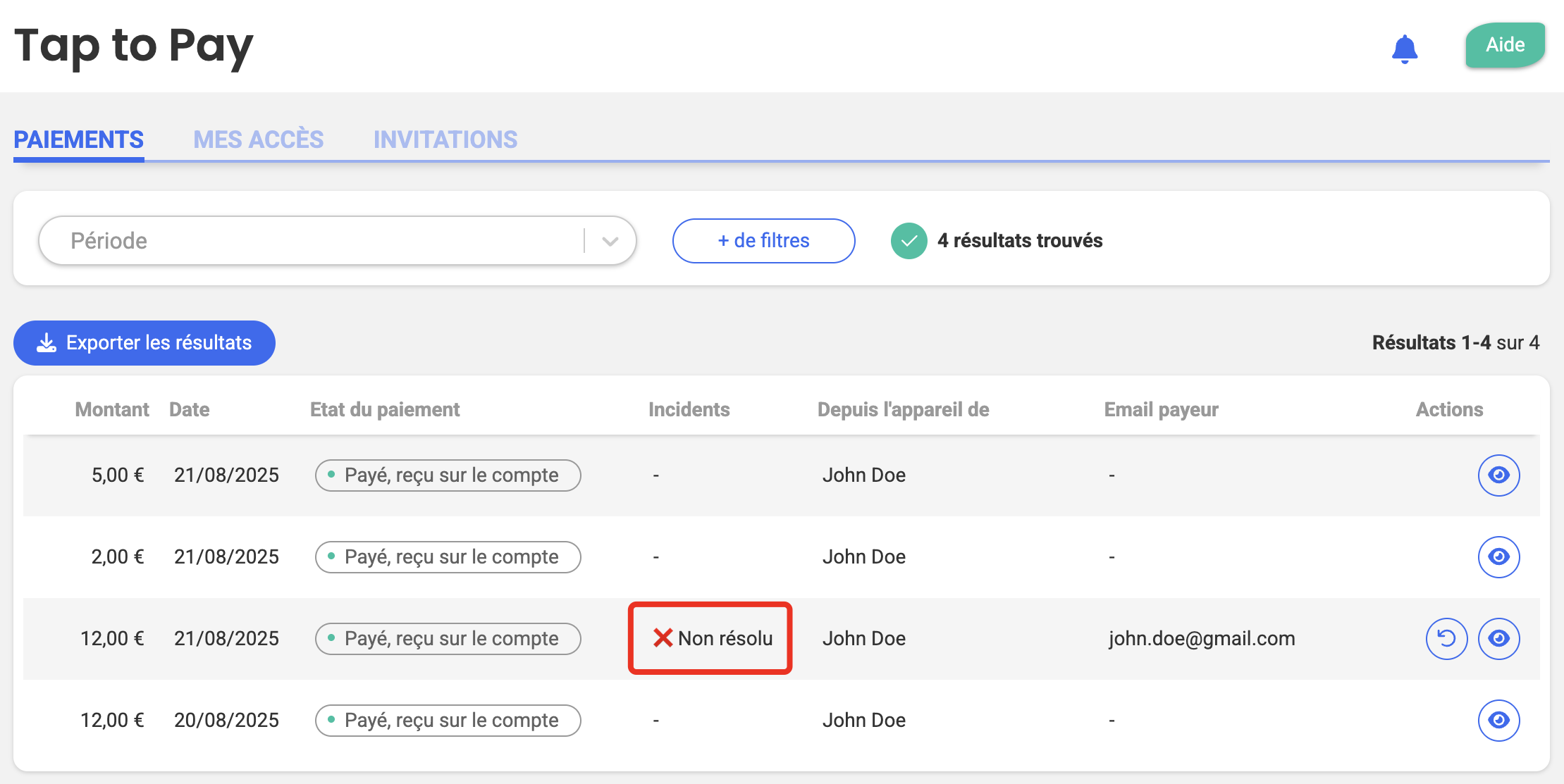Select the PAIEMENTS tab
1564x784 pixels.
pyautogui.click(x=79, y=139)
